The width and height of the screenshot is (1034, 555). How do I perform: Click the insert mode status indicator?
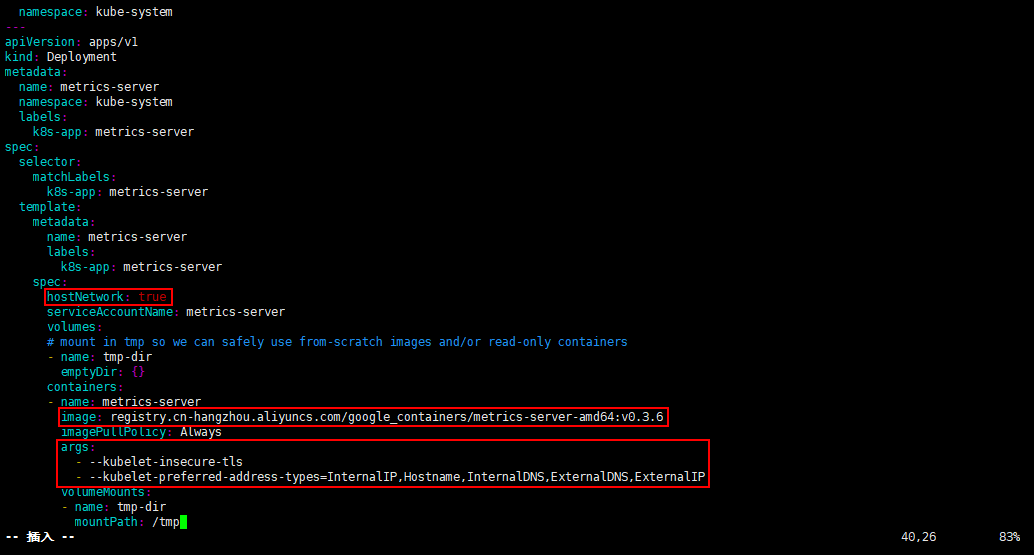[40, 537]
